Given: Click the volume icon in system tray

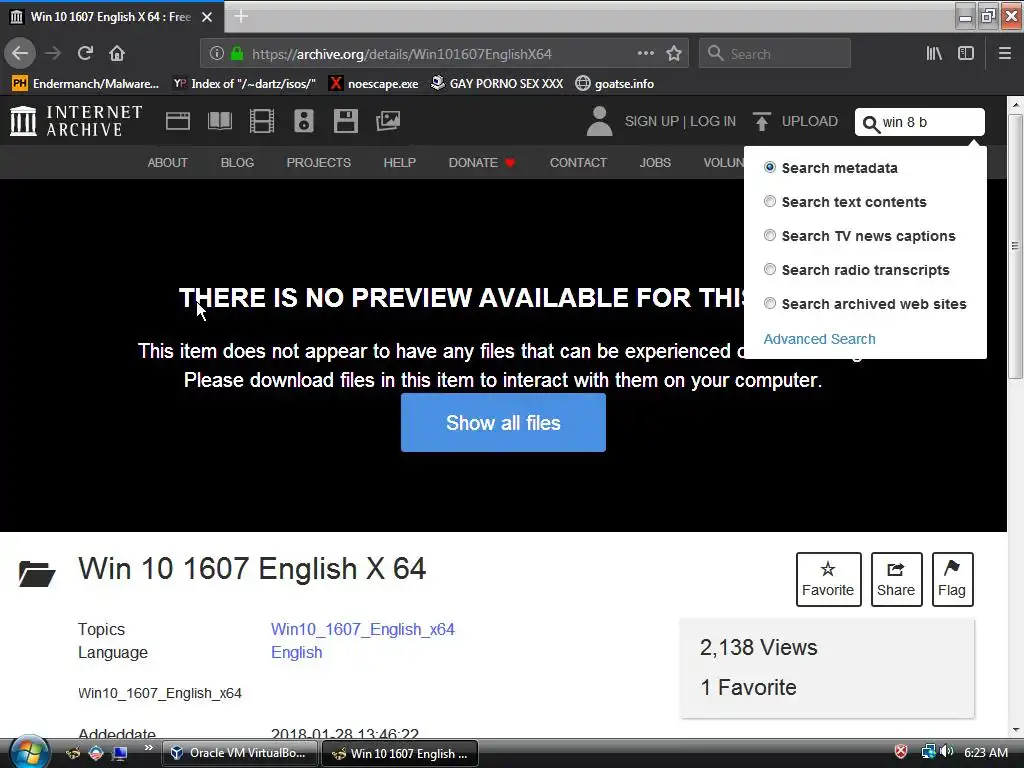Looking at the screenshot, I should coord(947,752).
